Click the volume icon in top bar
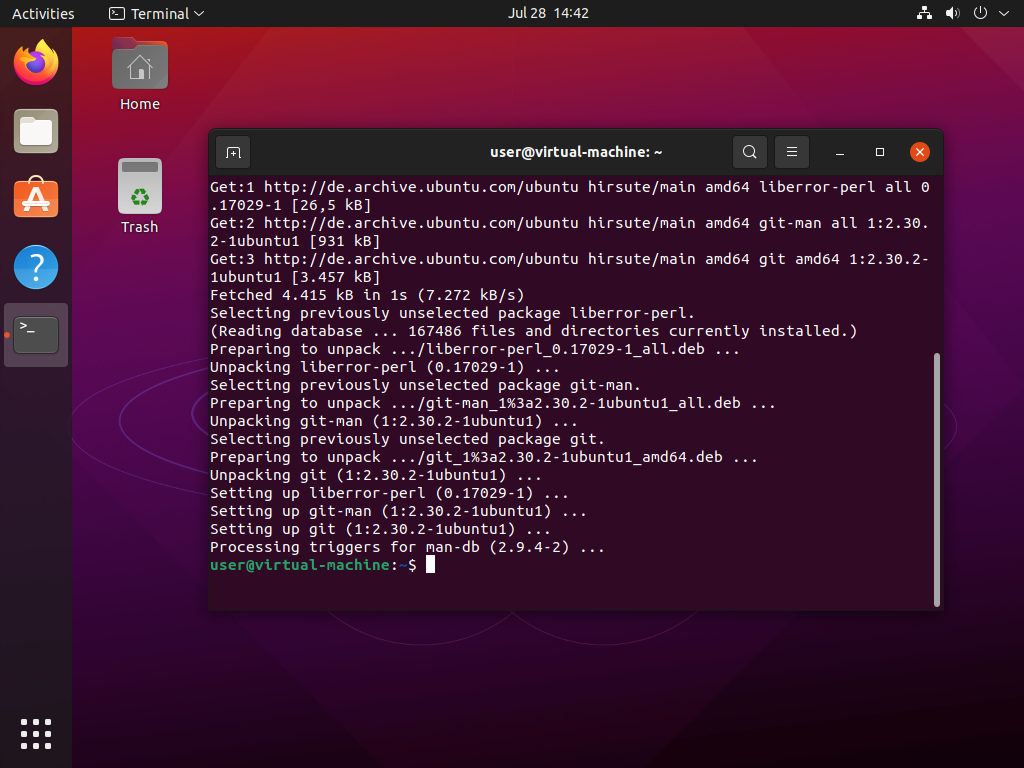The width and height of the screenshot is (1024, 768). tap(952, 13)
